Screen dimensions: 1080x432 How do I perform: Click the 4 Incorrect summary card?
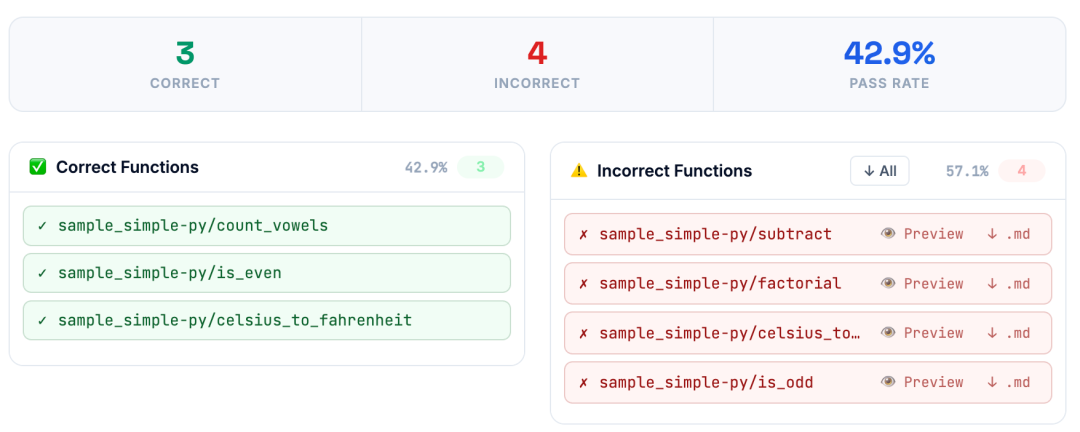coord(537,64)
